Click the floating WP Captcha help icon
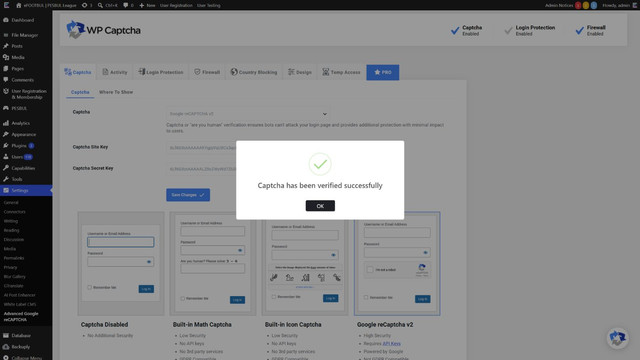 coord(617,338)
